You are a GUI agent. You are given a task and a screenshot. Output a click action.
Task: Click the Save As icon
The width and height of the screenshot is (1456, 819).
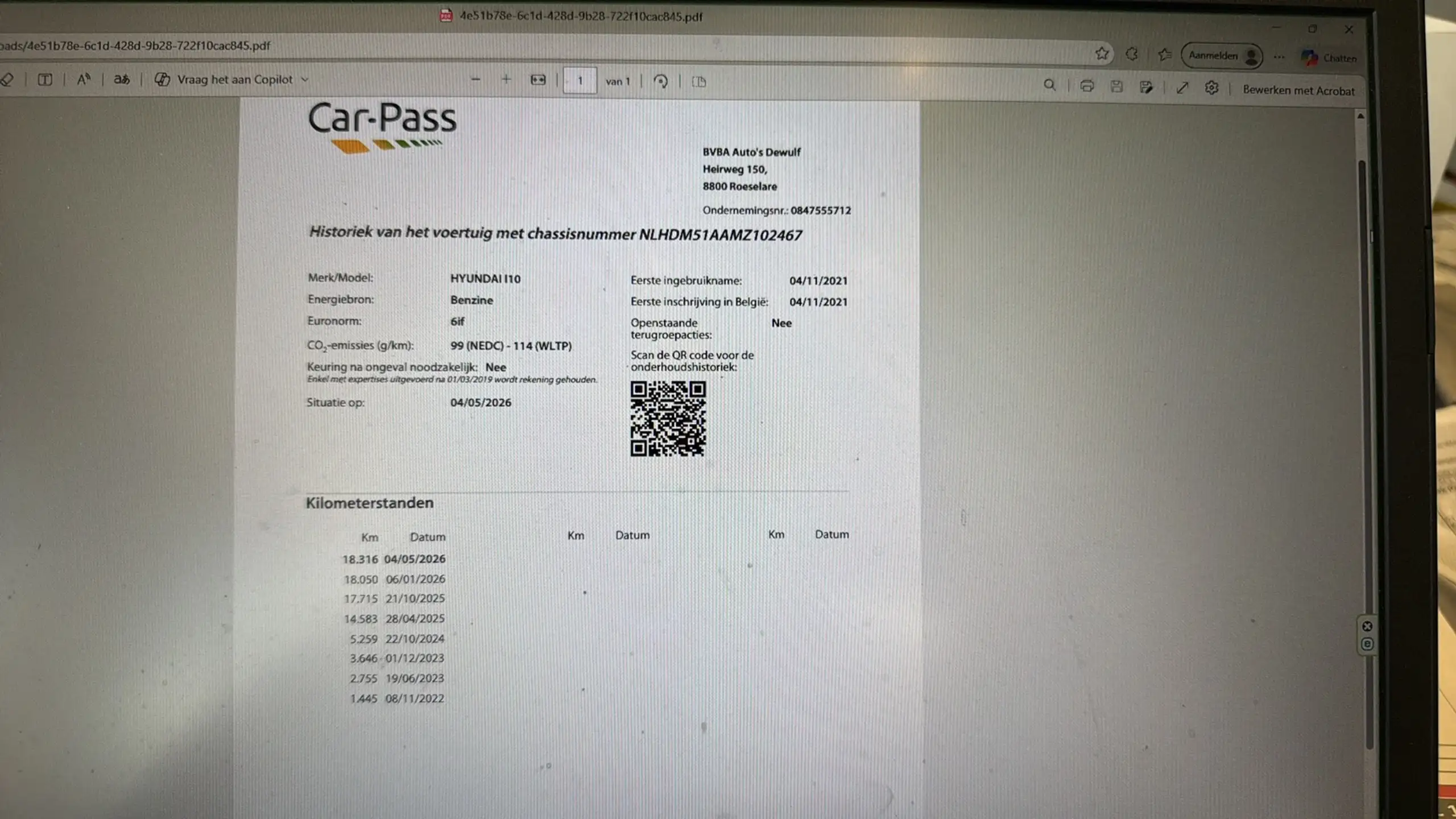[x=1146, y=87]
